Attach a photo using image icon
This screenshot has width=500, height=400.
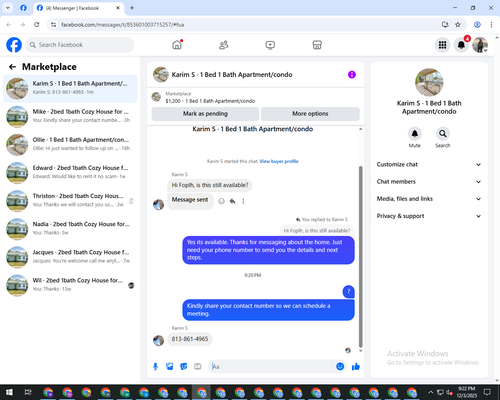(170, 367)
